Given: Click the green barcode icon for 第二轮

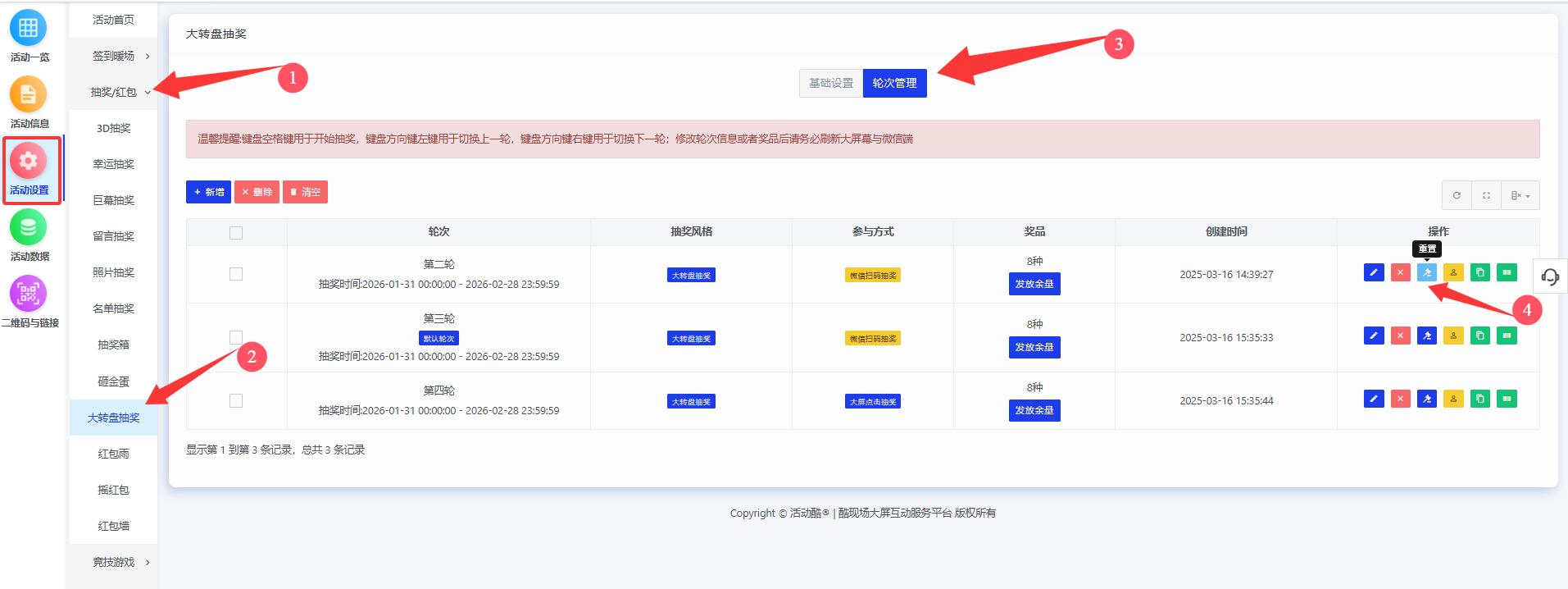Looking at the screenshot, I should pyautogui.click(x=1507, y=272).
